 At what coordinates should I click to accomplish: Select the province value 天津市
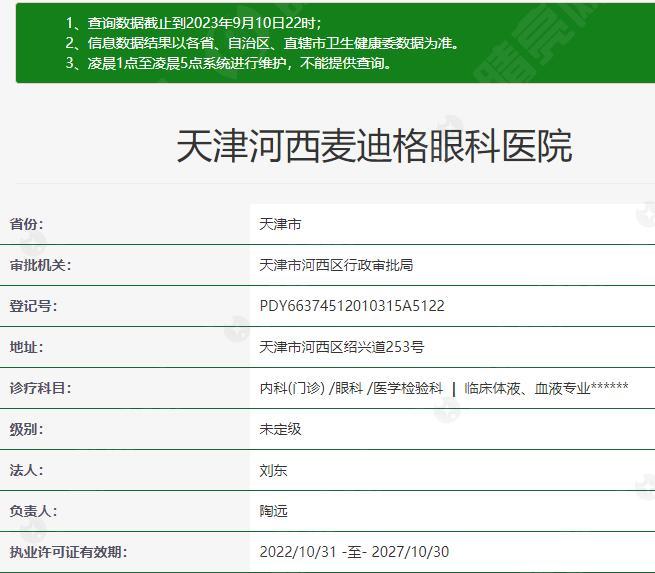coord(280,224)
